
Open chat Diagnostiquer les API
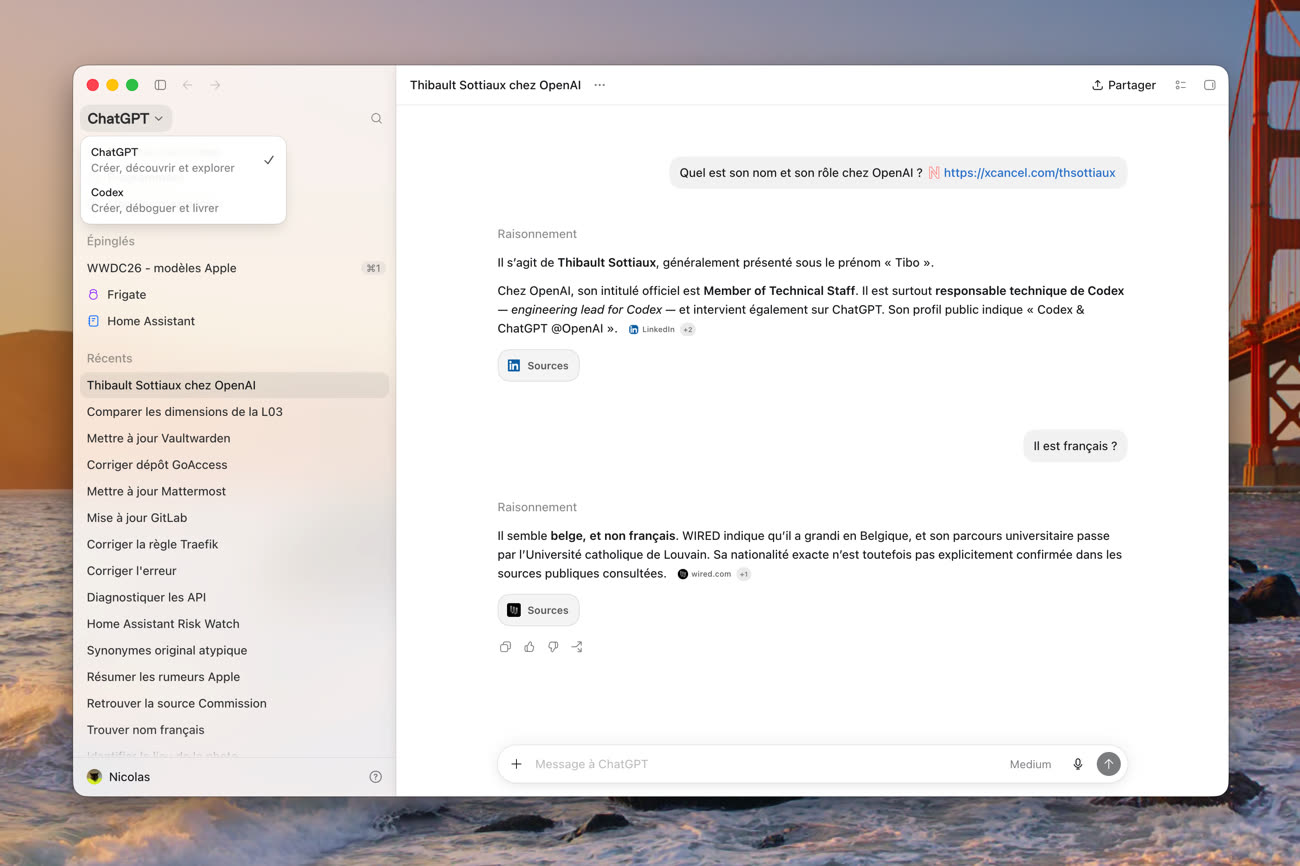(234, 597)
